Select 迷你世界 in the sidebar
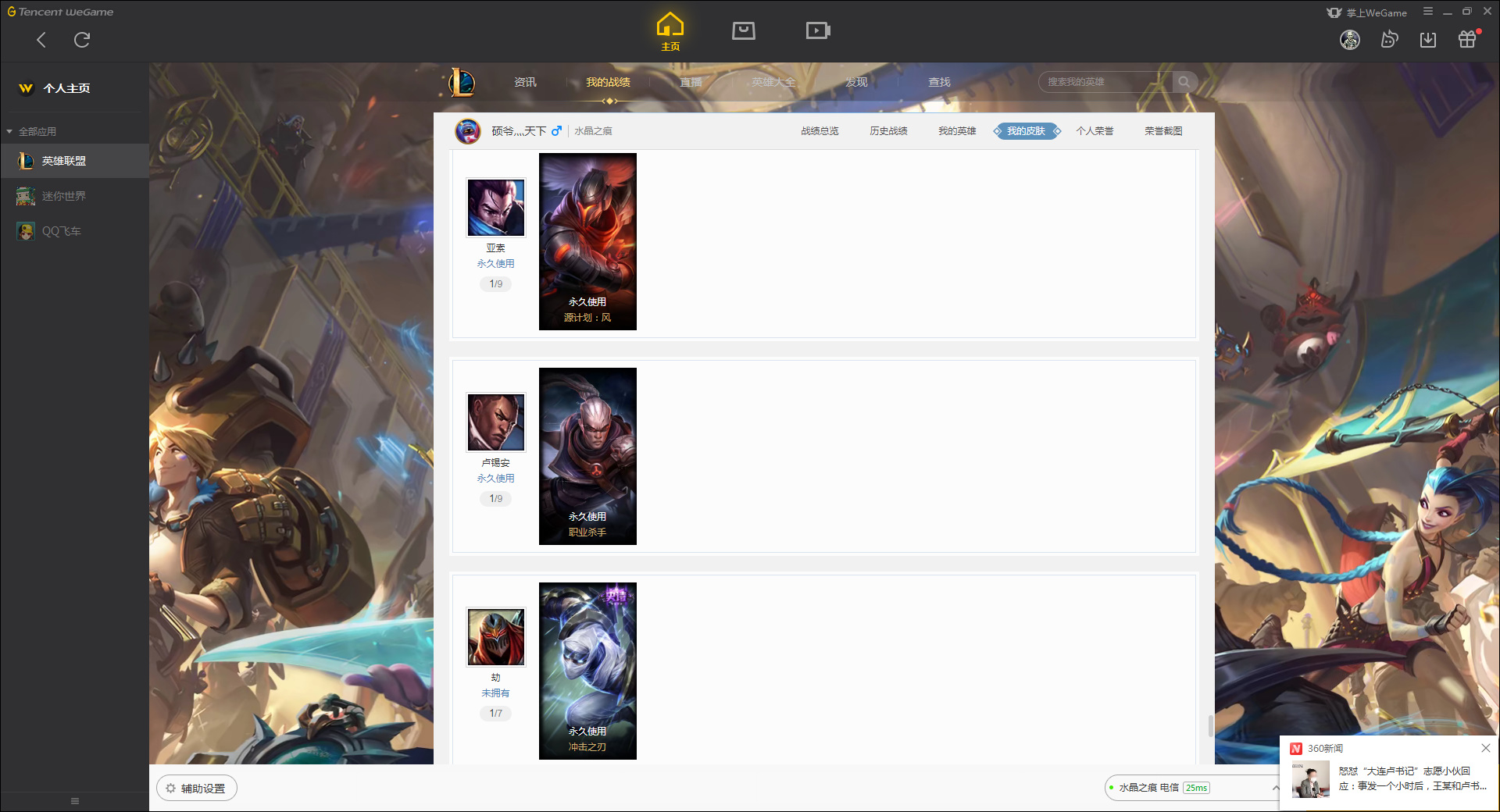Image resolution: width=1500 pixels, height=812 pixels. pos(74,196)
